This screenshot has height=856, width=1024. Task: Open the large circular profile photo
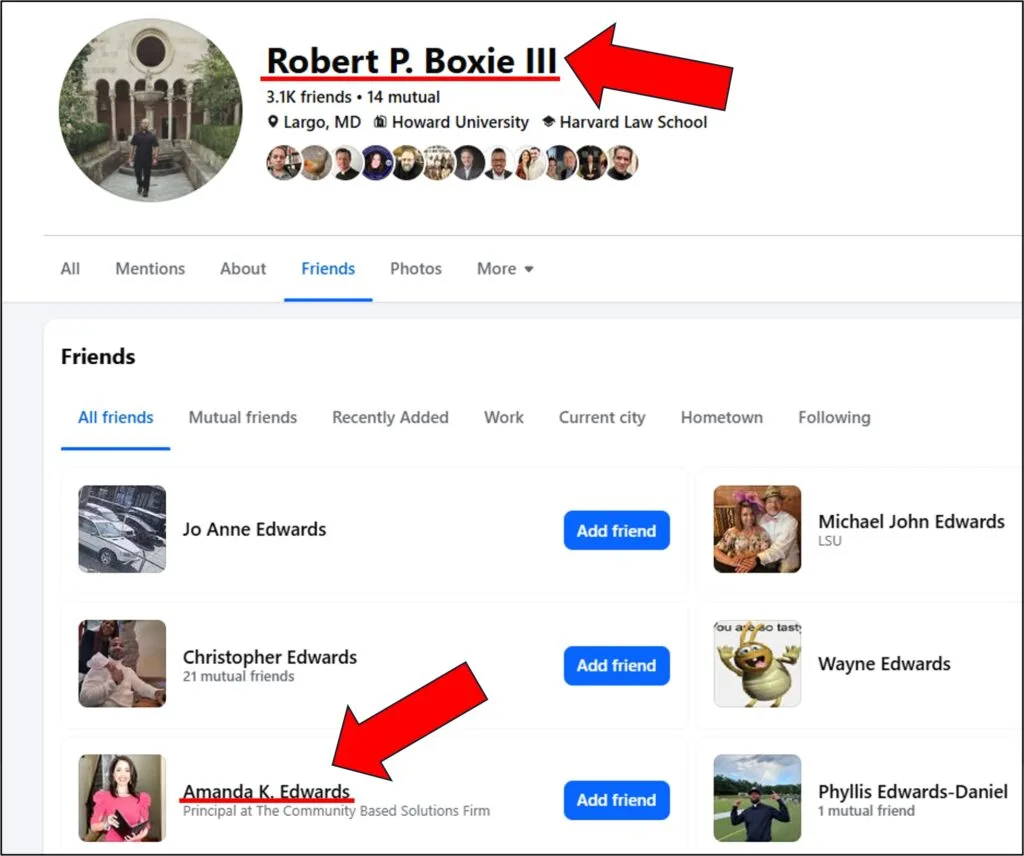click(151, 110)
